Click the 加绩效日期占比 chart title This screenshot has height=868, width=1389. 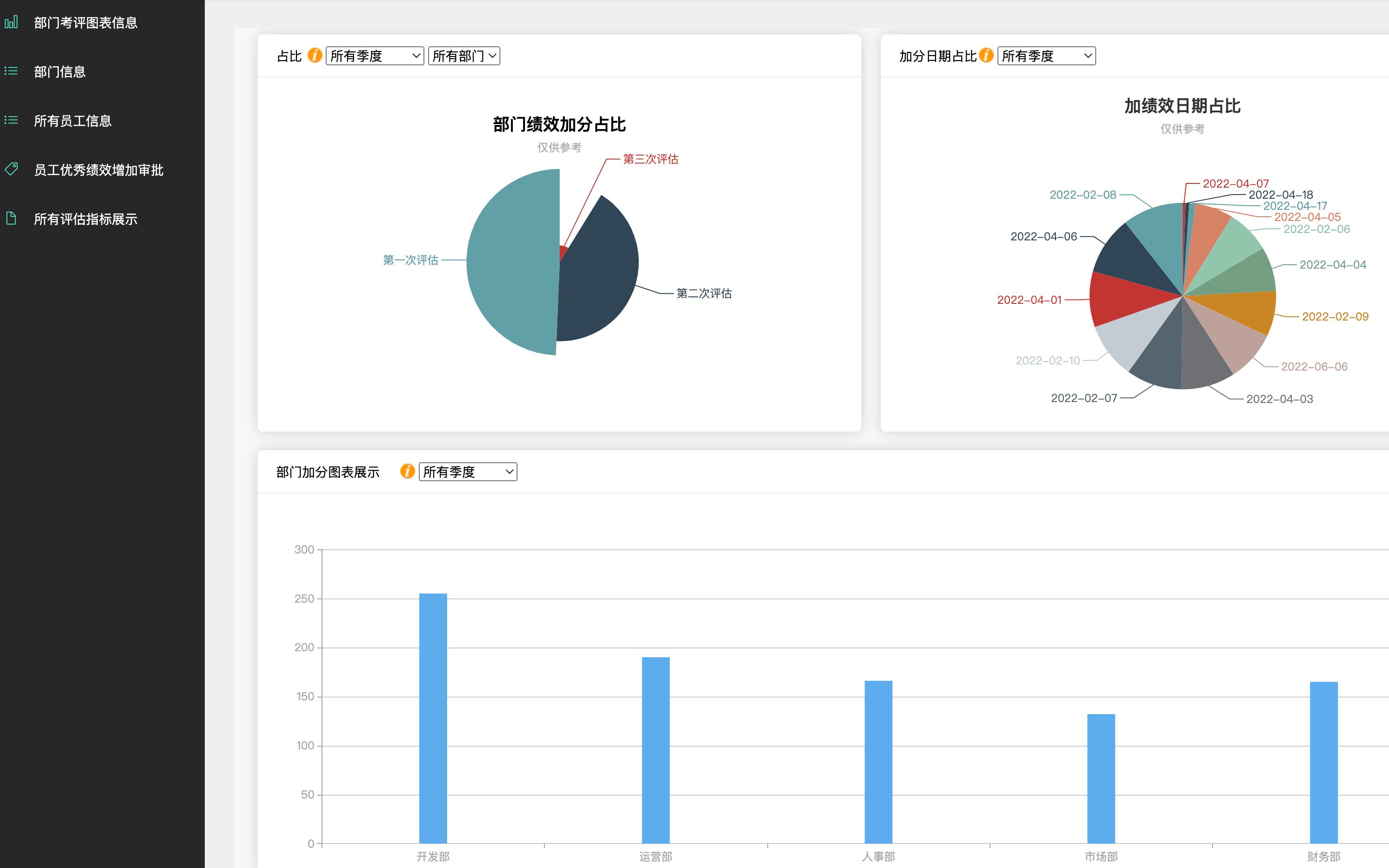pyautogui.click(x=1182, y=106)
